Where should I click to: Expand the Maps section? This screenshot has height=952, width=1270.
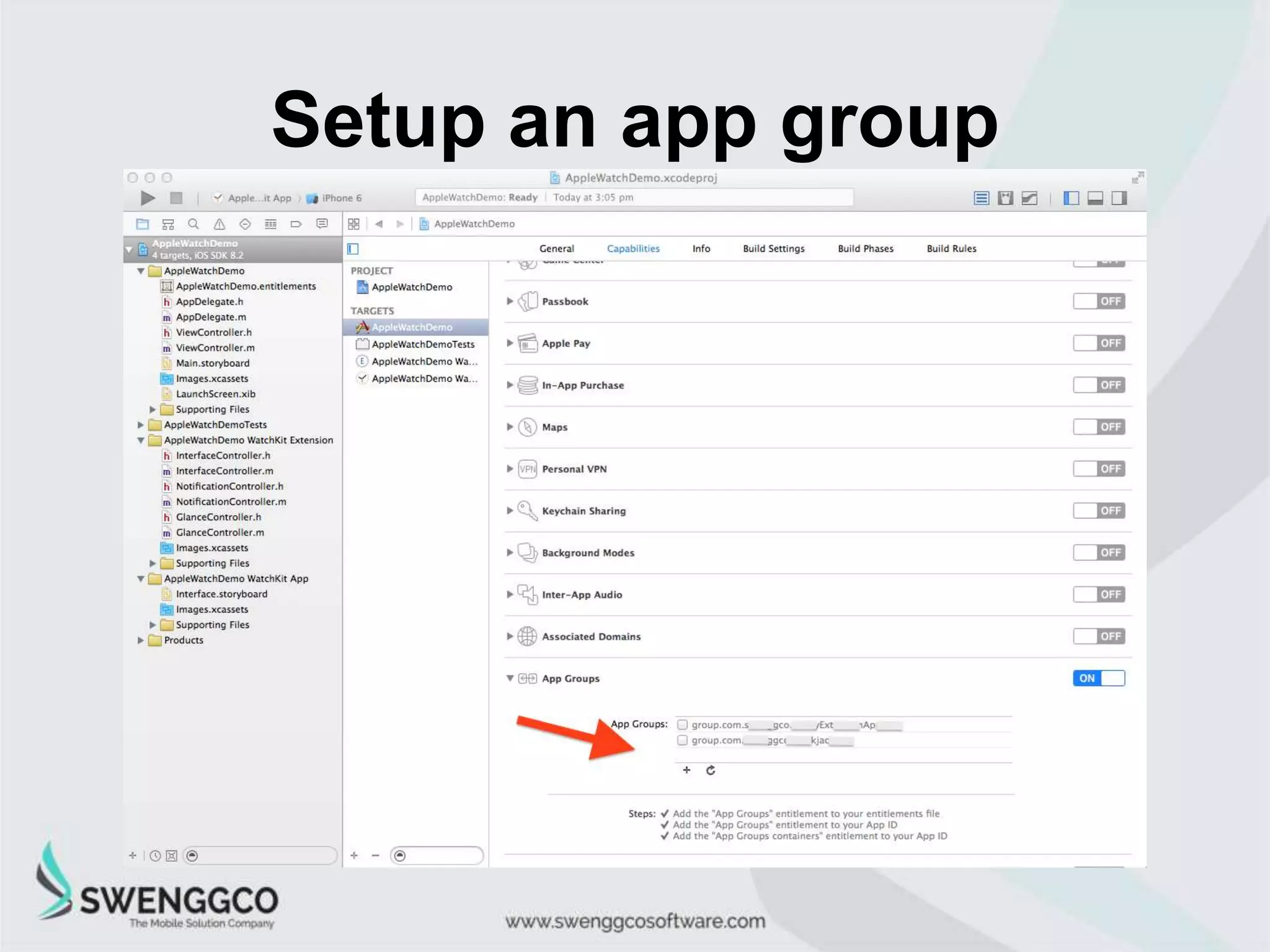pos(510,427)
